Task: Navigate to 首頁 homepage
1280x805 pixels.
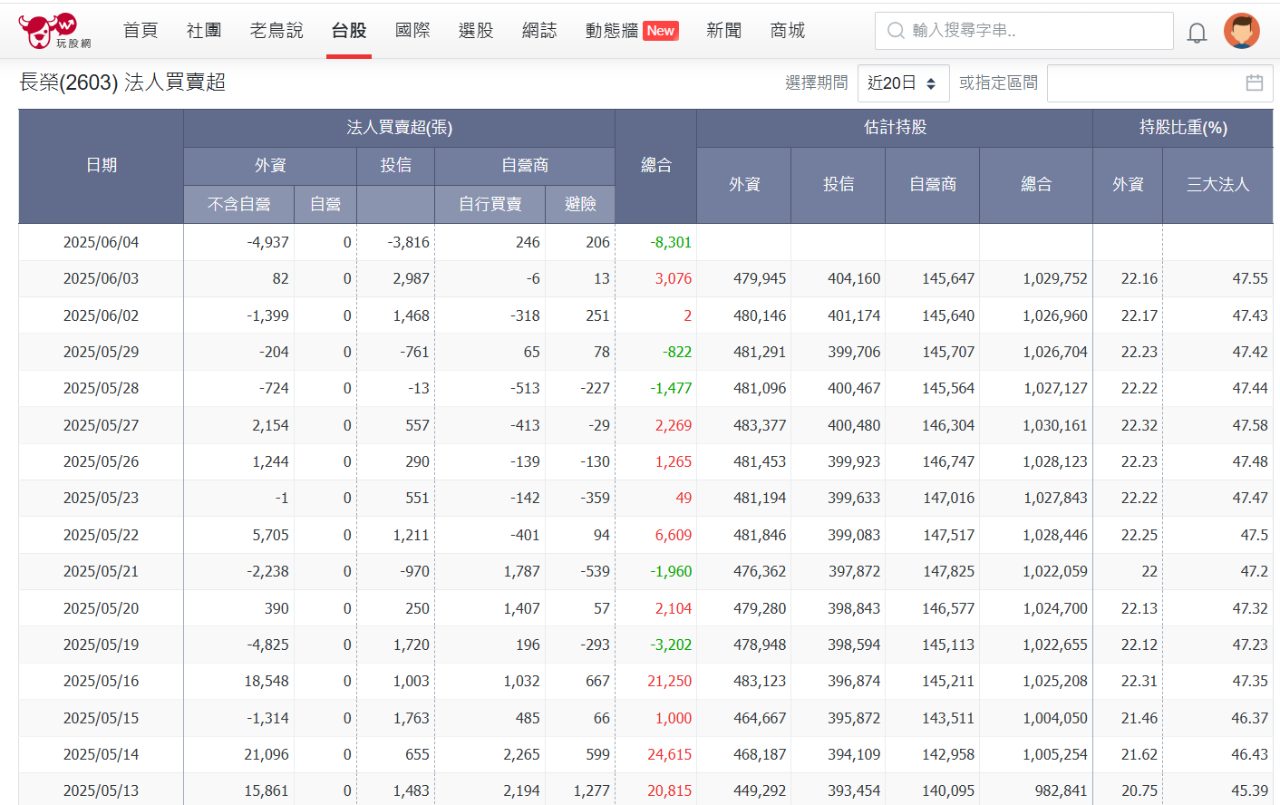Action: (x=139, y=30)
